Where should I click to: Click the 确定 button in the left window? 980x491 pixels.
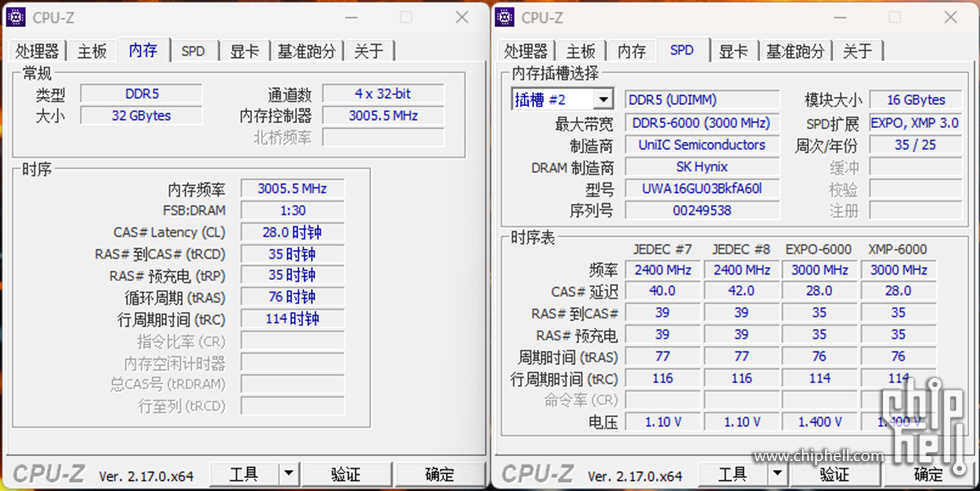[439, 473]
